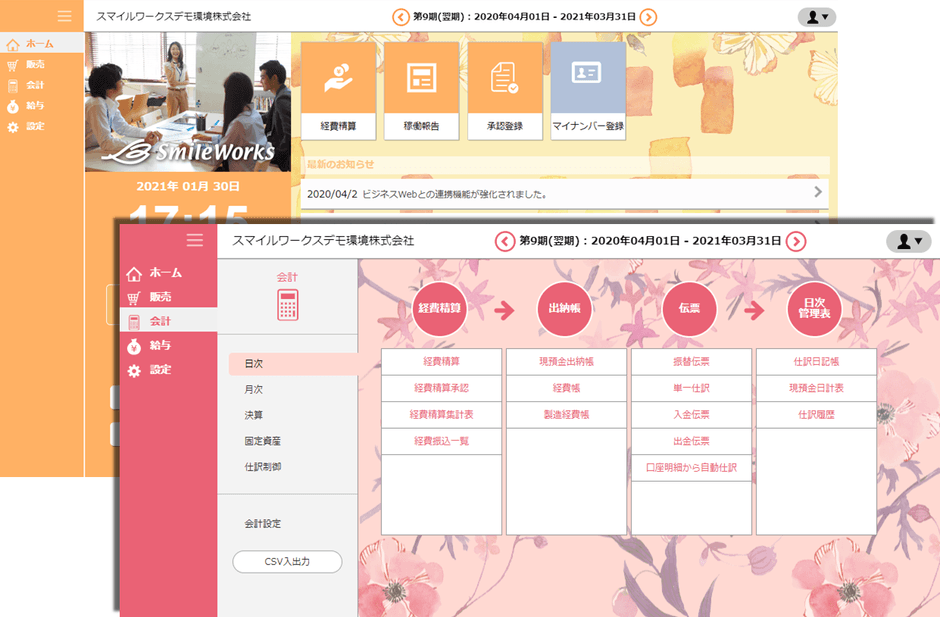This screenshot has height=617, width=940.
Task: Select 固定資産 in the accounting submenu
Action: click(x=262, y=441)
